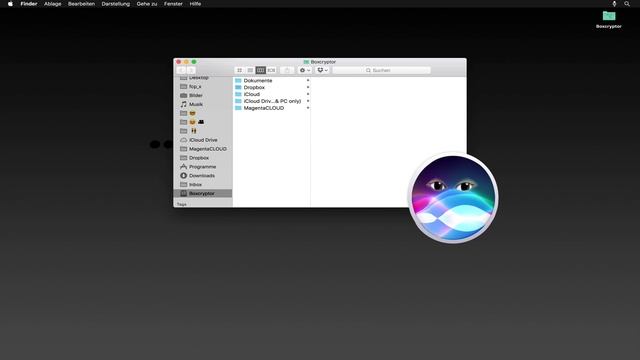Go back in Finder window
The image size is (640, 360).
pyautogui.click(x=181, y=70)
